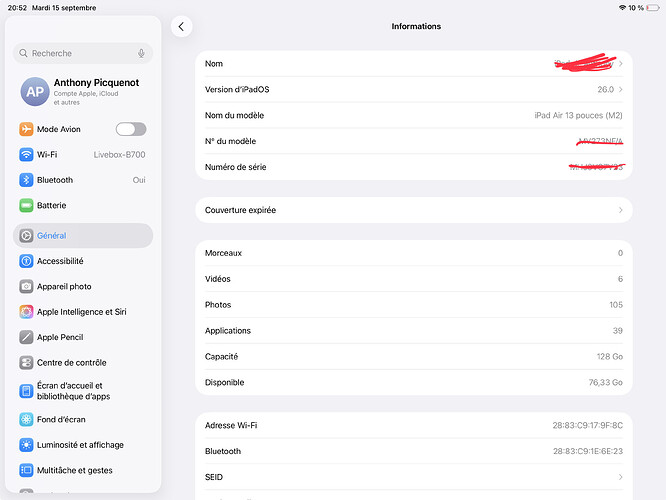Tap Wi-Fi address 28:83:C9:17:9F:8C
The image size is (666, 500).
click(587, 426)
